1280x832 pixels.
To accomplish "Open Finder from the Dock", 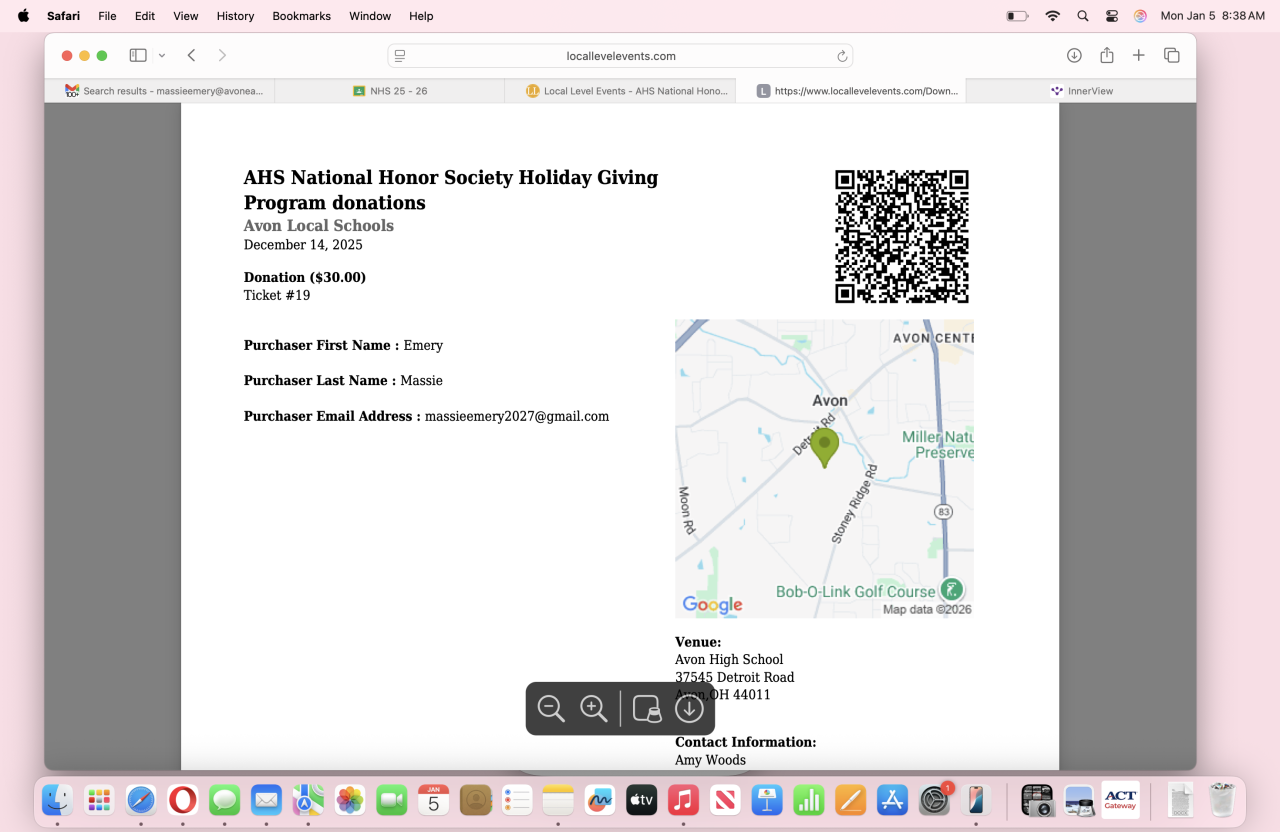I will coord(57,800).
